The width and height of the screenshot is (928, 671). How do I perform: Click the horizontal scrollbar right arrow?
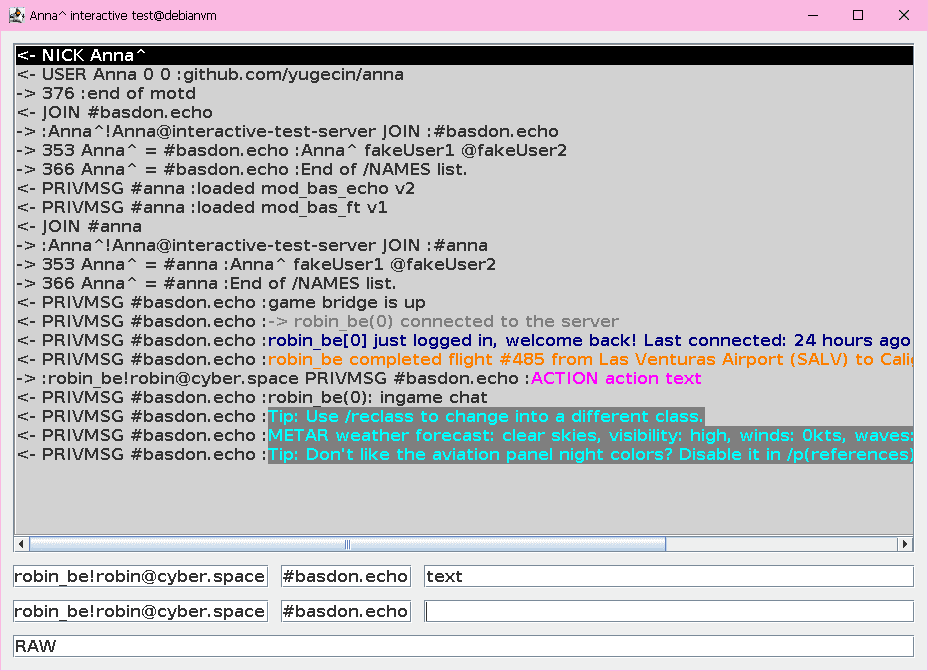coord(905,545)
